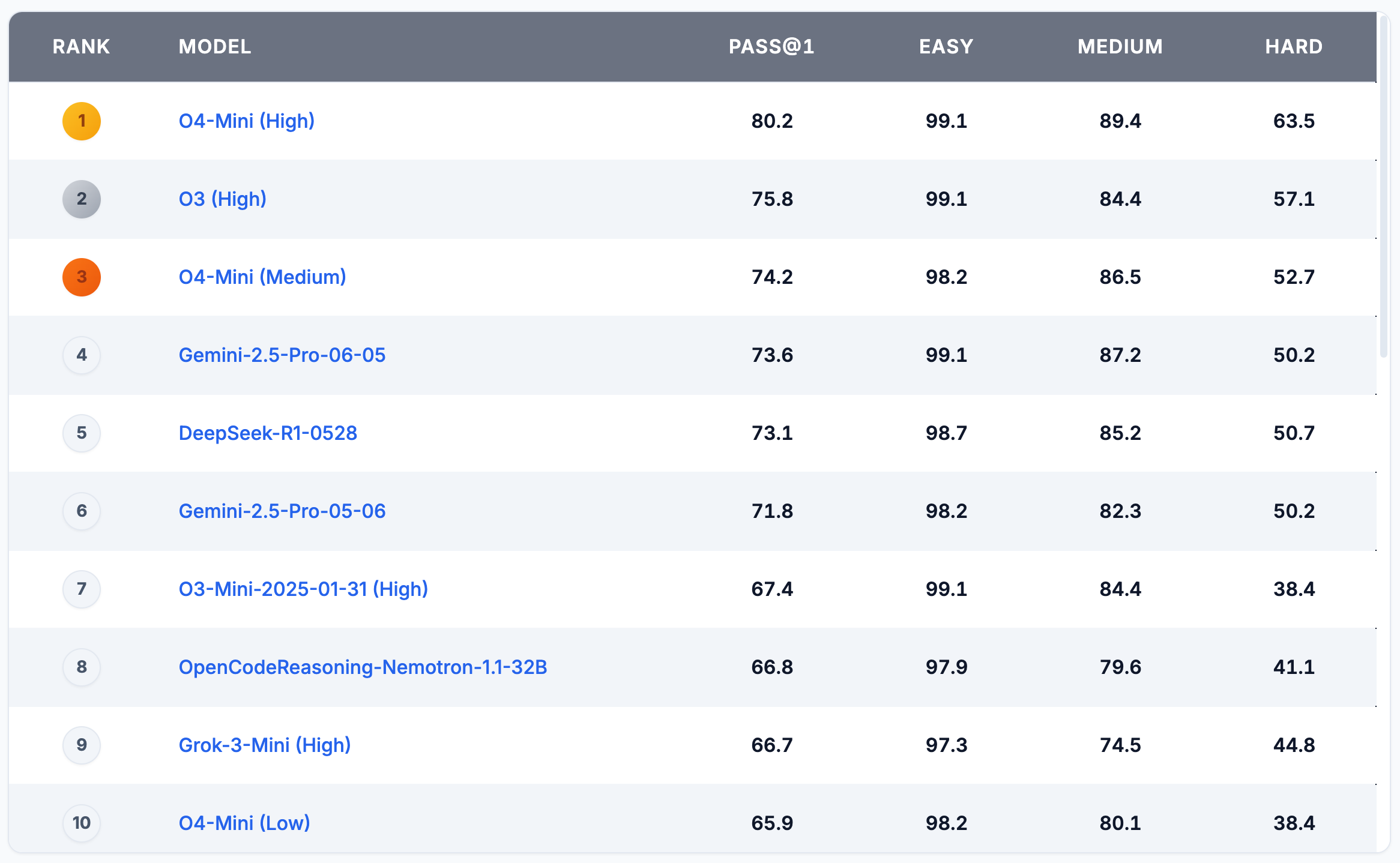Viewport: 1400px width, 863px height.
Task: Click the MODEL column header
Action: click(215, 47)
